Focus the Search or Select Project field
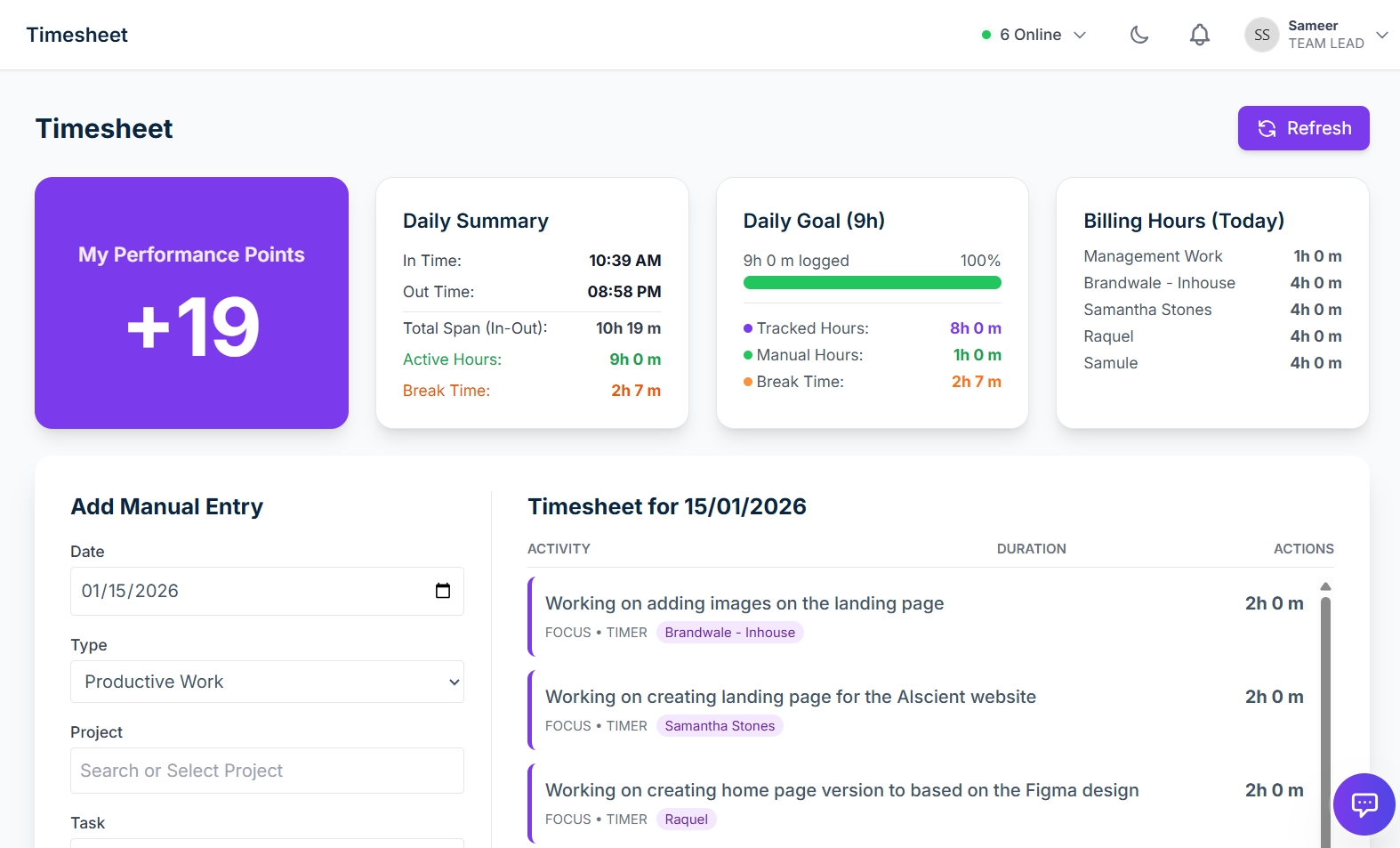Screen dimensions: 1400x848 [x=267, y=771]
